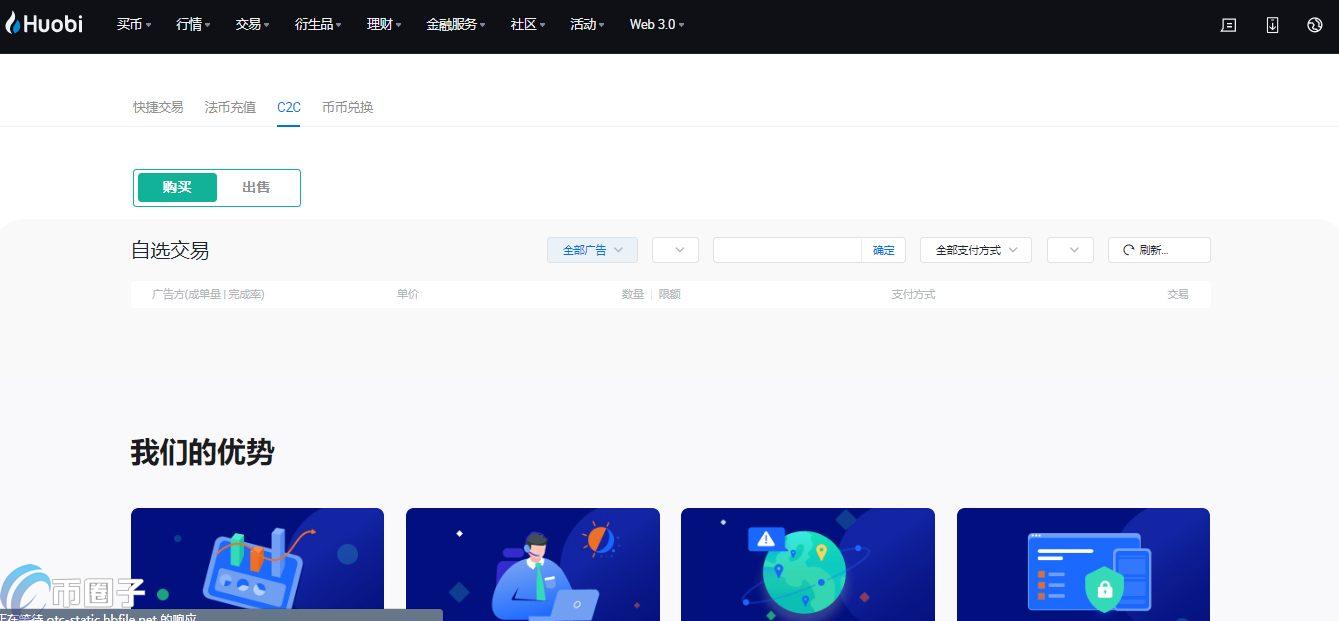Viewport: 1339px width, 621px height.
Task: Click the globe with warning illustration card
Action: [x=807, y=564]
